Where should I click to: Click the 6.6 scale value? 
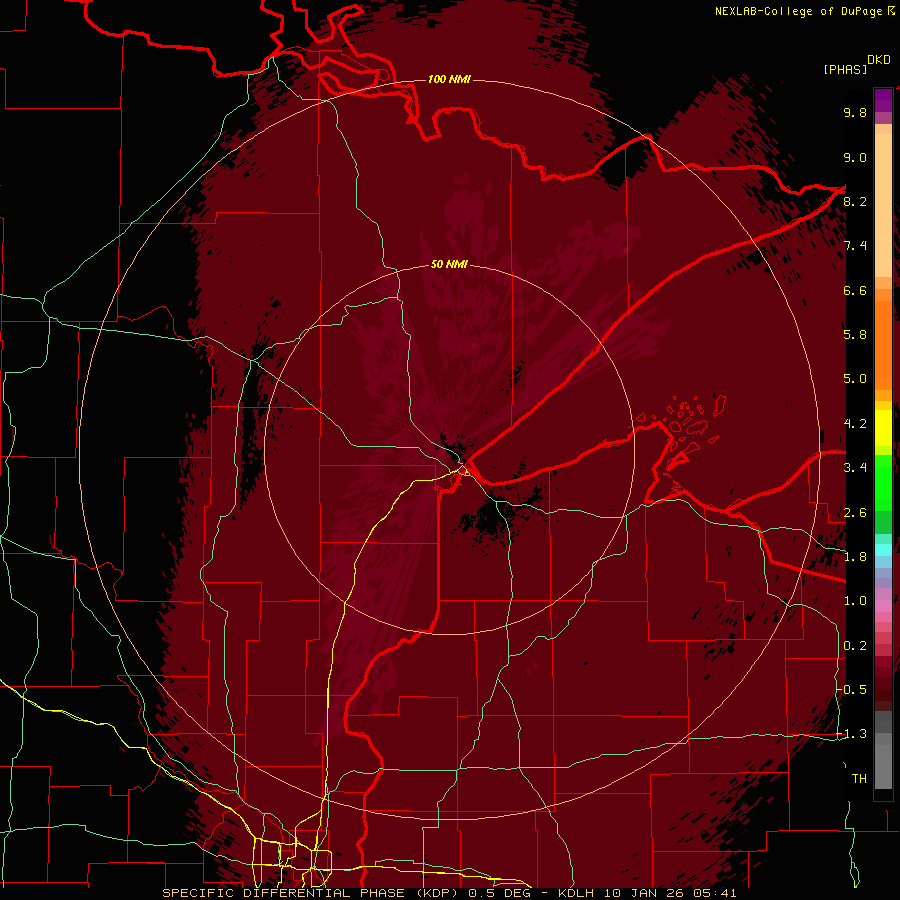855,290
